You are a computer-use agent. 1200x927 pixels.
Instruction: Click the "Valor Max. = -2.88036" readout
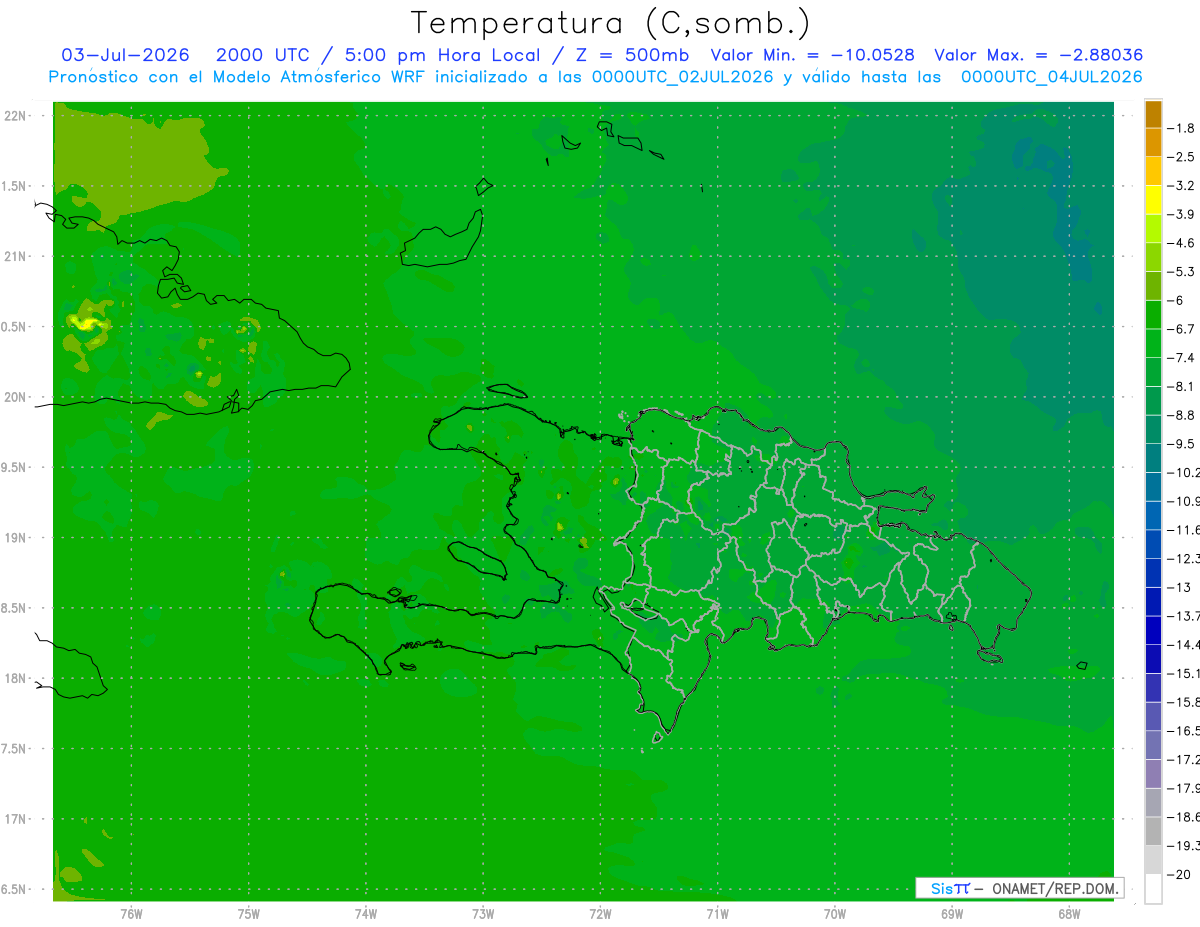point(1038,55)
